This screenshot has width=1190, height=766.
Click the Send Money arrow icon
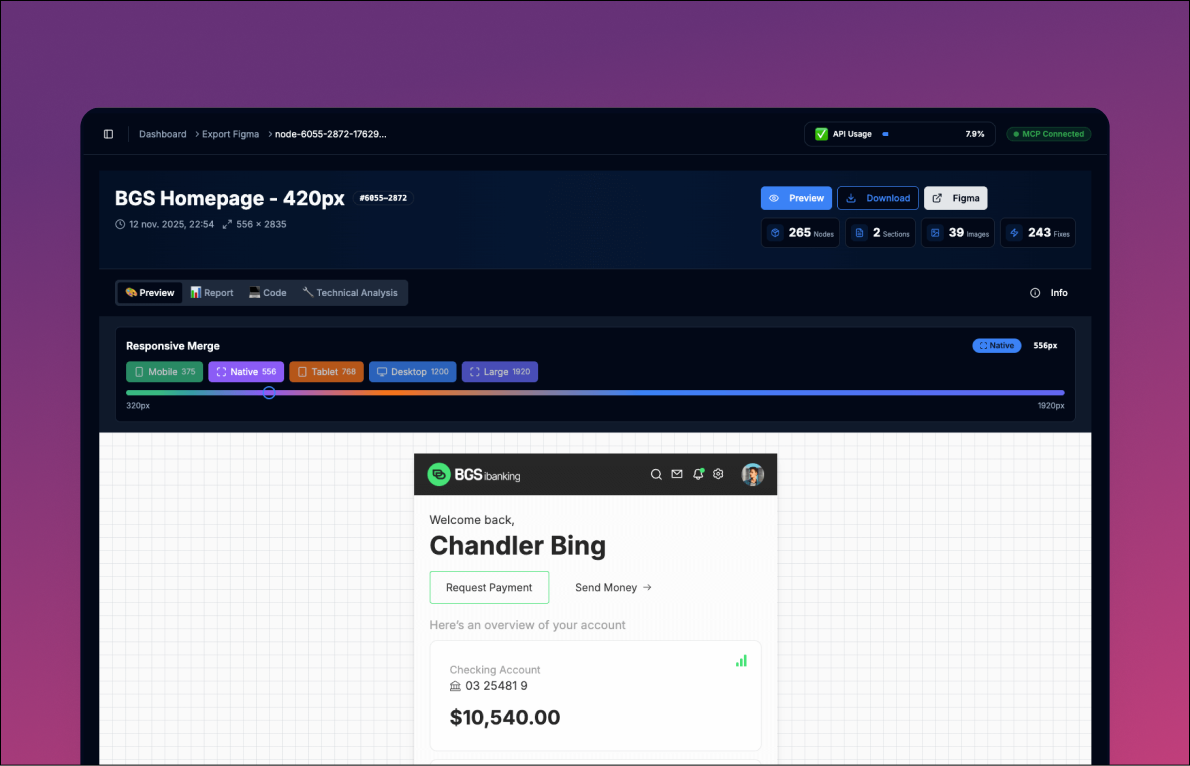tap(647, 588)
